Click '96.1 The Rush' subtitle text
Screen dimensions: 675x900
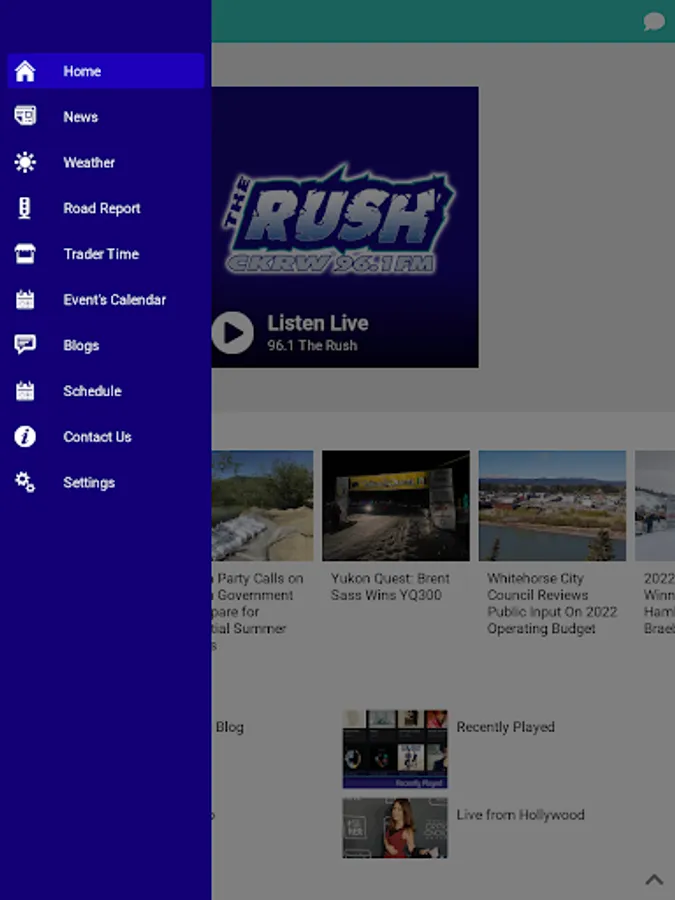coord(312,346)
